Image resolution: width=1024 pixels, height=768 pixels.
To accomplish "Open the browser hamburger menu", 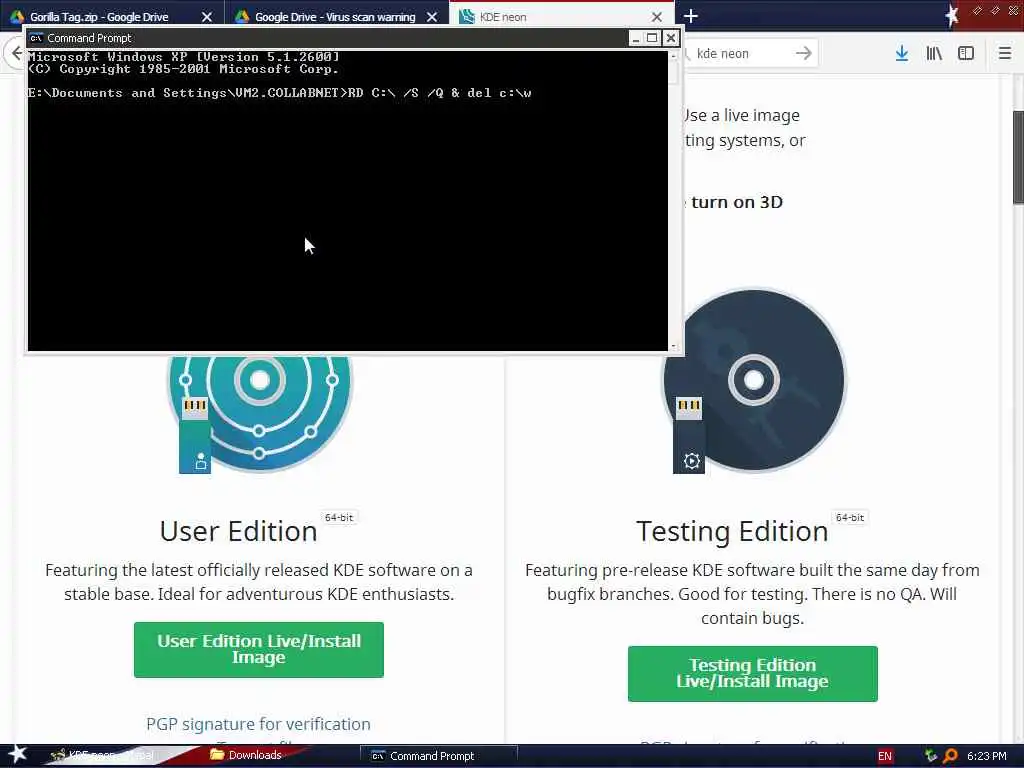I will (1005, 53).
